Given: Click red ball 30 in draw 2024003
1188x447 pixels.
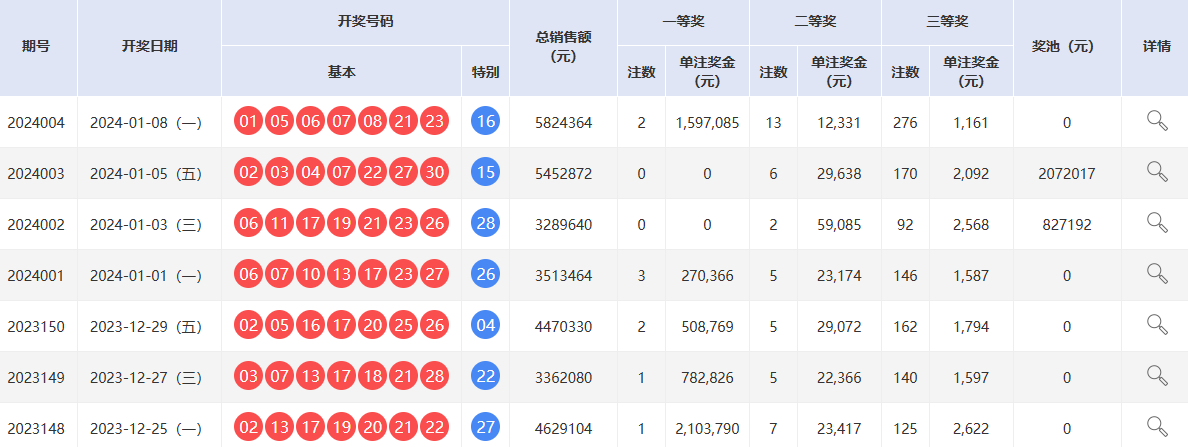Looking at the screenshot, I should [434, 173].
